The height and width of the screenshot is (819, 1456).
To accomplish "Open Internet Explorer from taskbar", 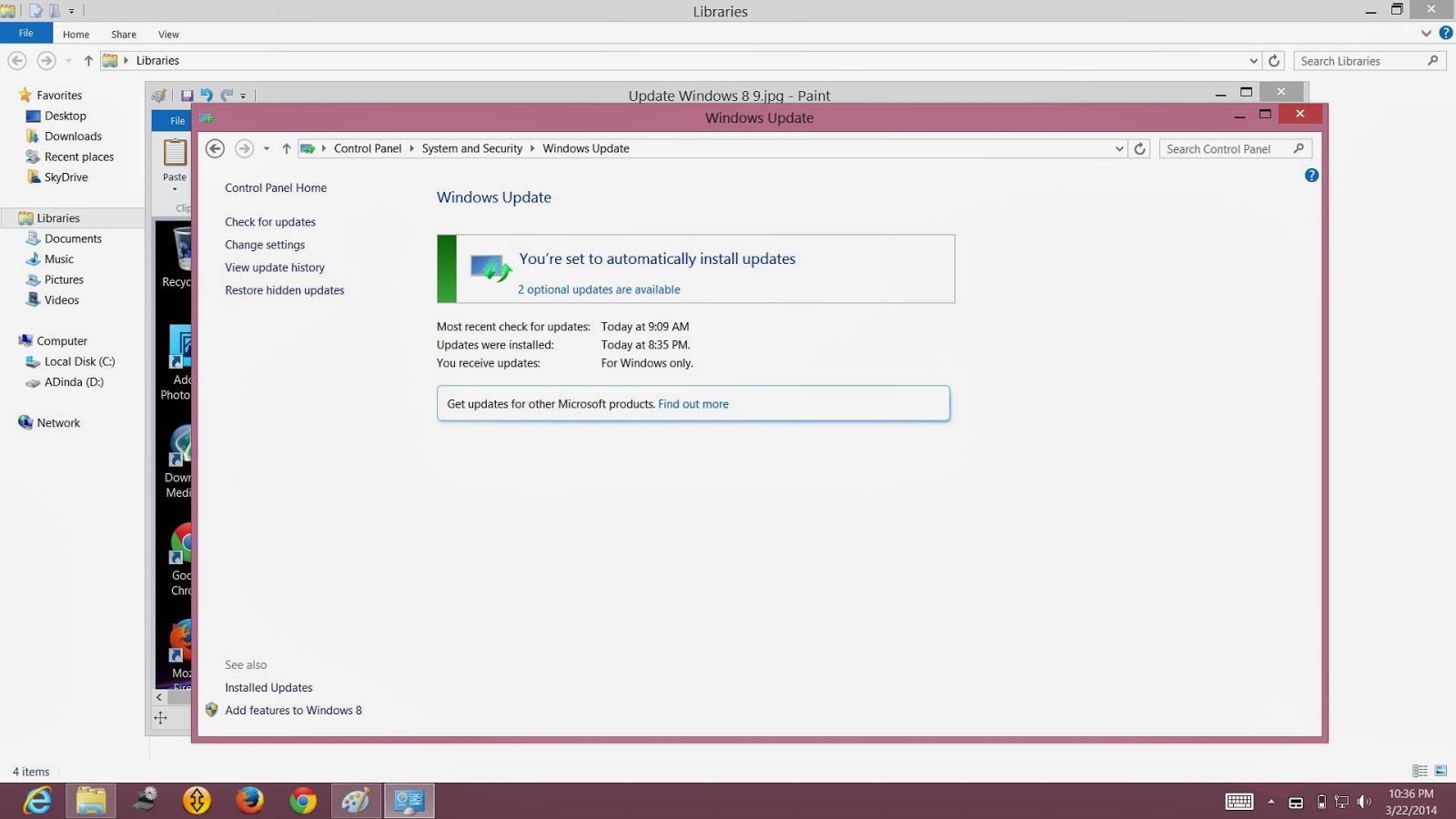I will 37,801.
